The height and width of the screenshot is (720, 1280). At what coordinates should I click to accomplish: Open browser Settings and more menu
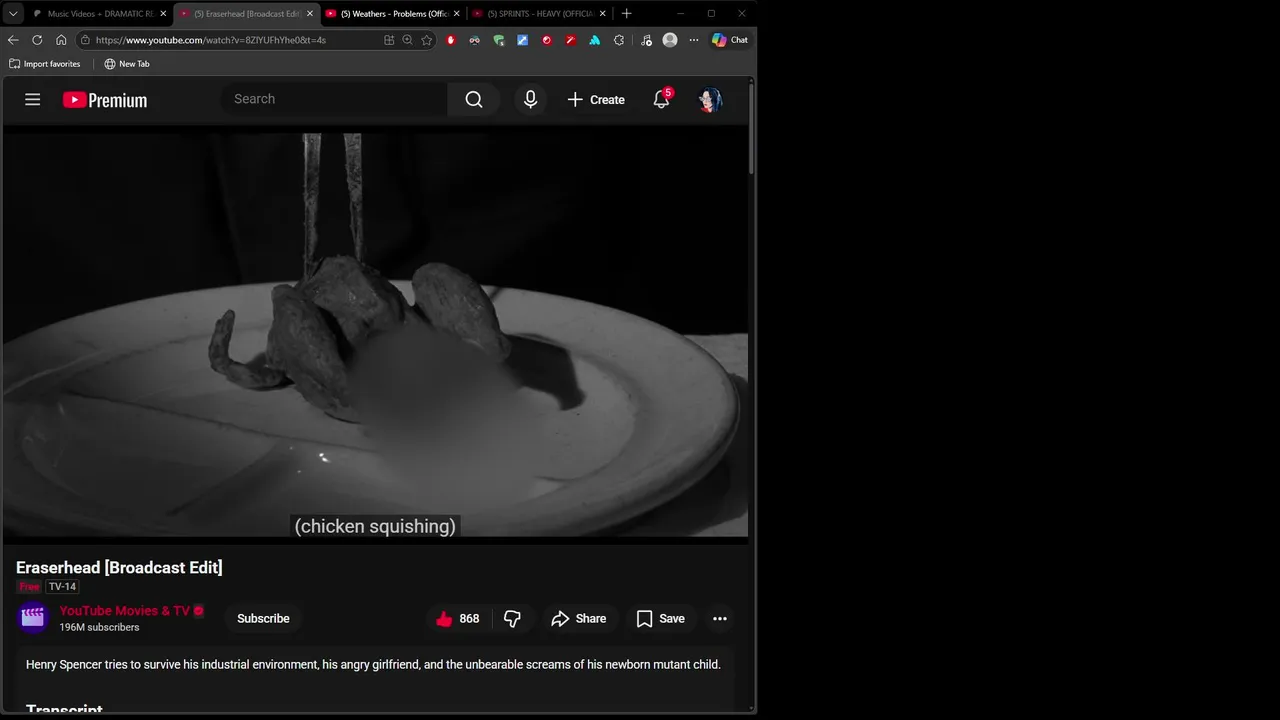[x=694, y=40]
